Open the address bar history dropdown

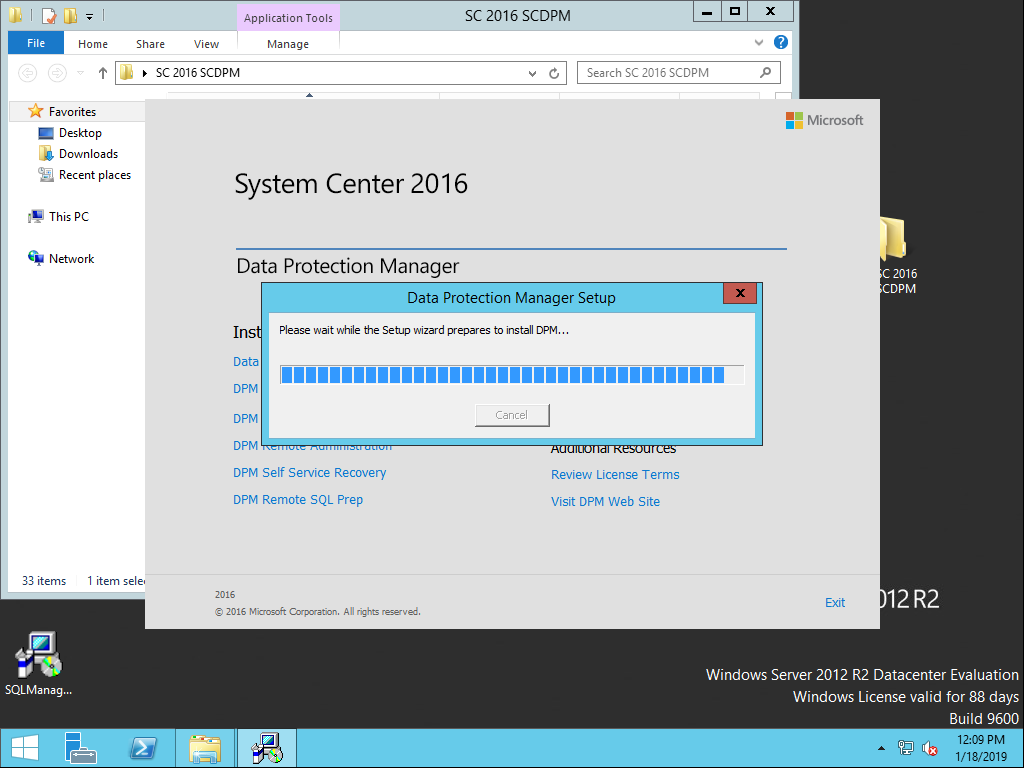point(532,72)
